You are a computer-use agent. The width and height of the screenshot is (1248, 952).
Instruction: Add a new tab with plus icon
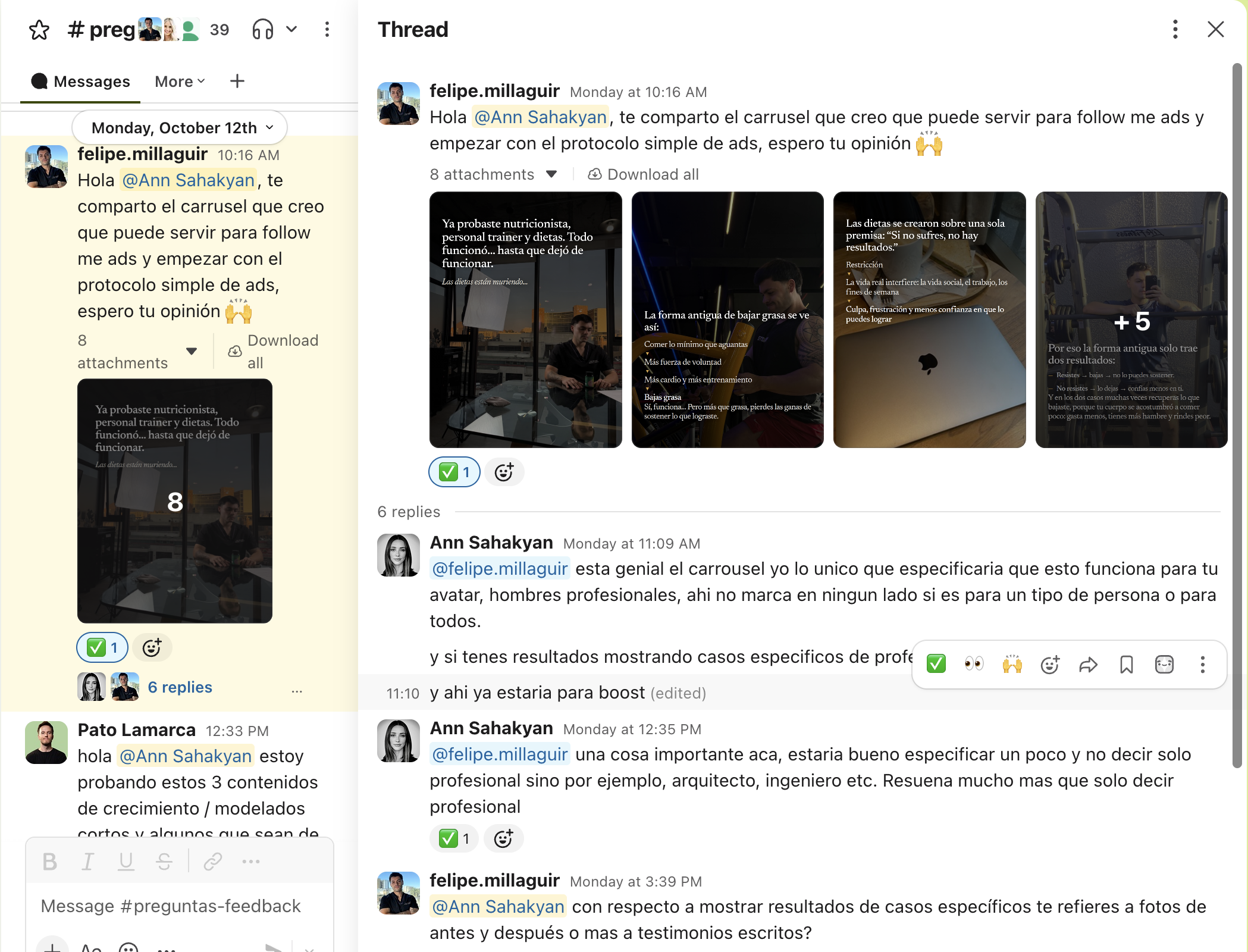pyautogui.click(x=237, y=81)
